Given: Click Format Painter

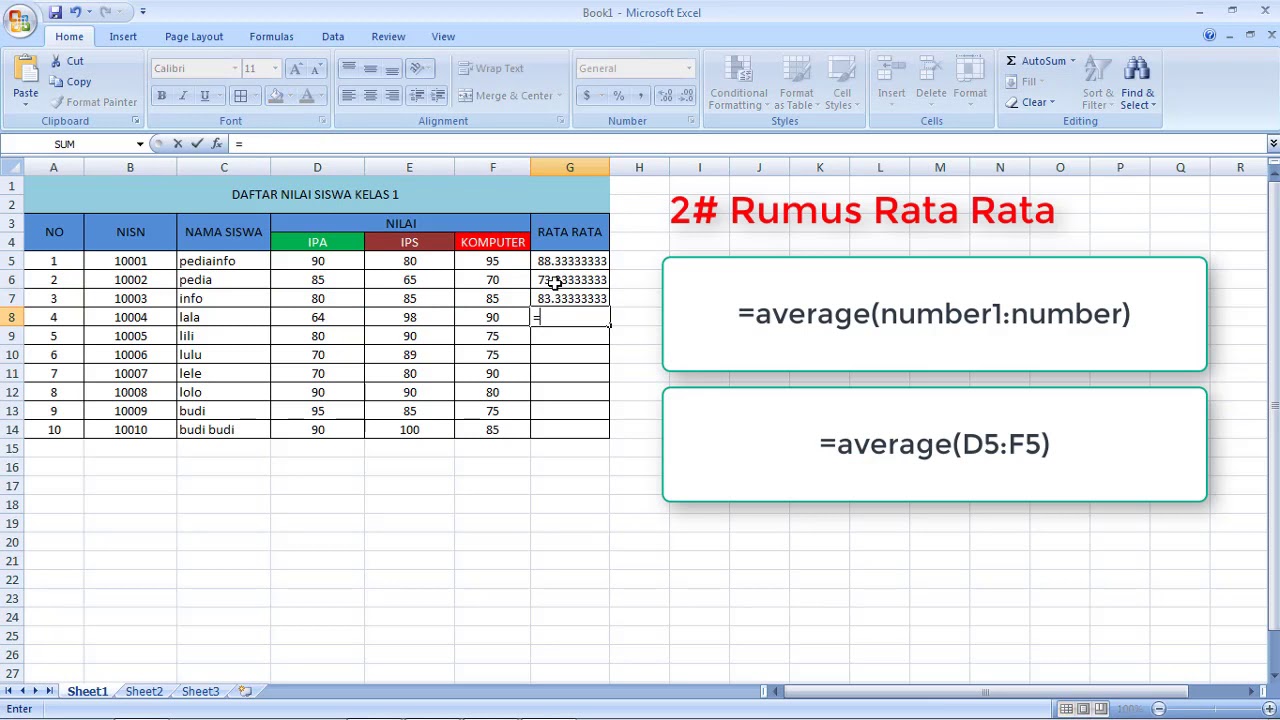Looking at the screenshot, I should coord(93,102).
